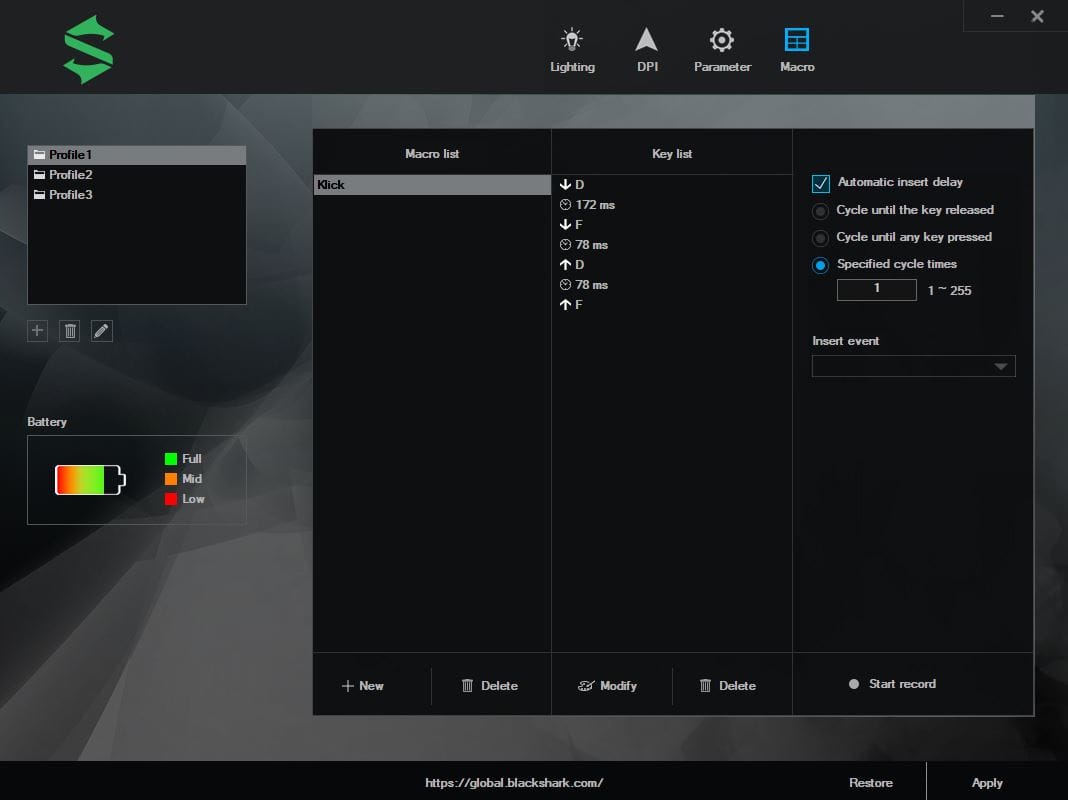The height and width of the screenshot is (800, 1068).
Task: Select Profile3 in the profile list
Action: click(x=70, y=195)
